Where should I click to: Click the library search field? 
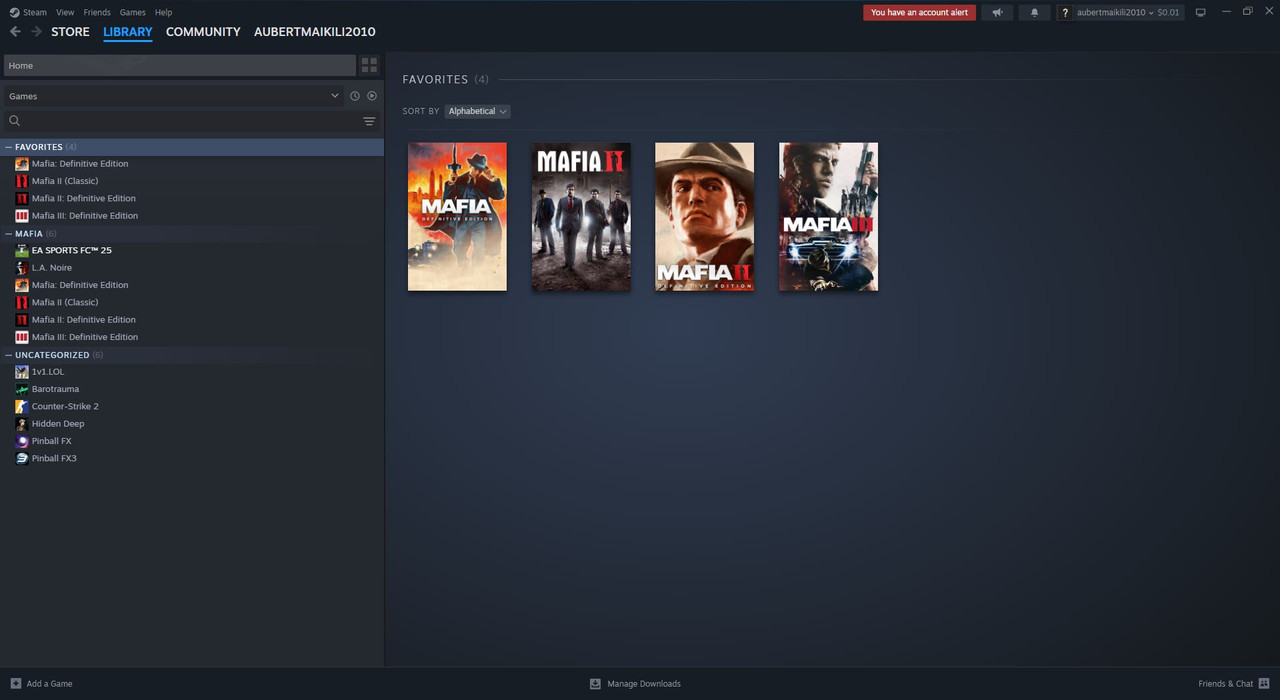(190, 121)
